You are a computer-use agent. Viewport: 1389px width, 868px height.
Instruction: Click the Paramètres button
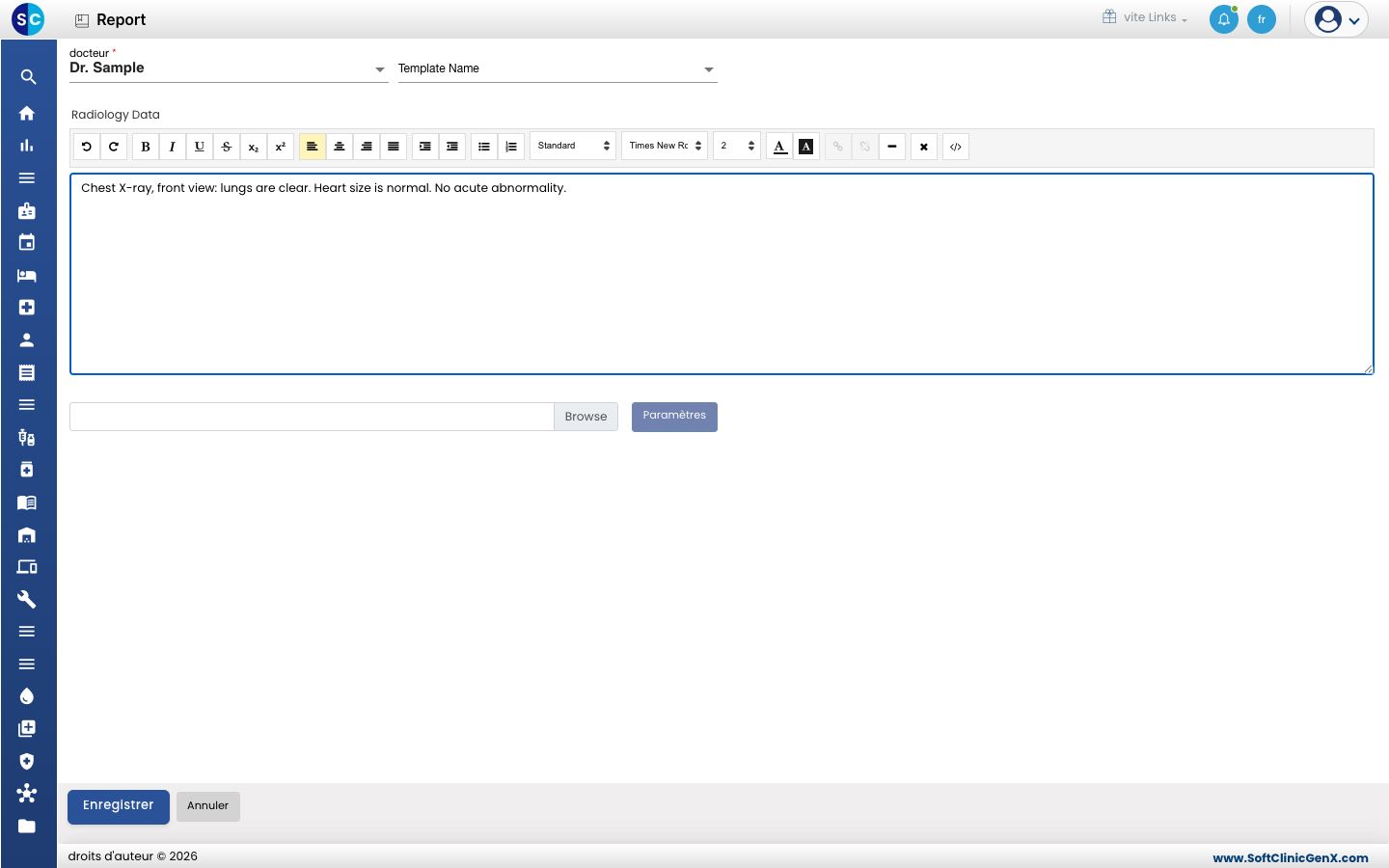(674, 417)
